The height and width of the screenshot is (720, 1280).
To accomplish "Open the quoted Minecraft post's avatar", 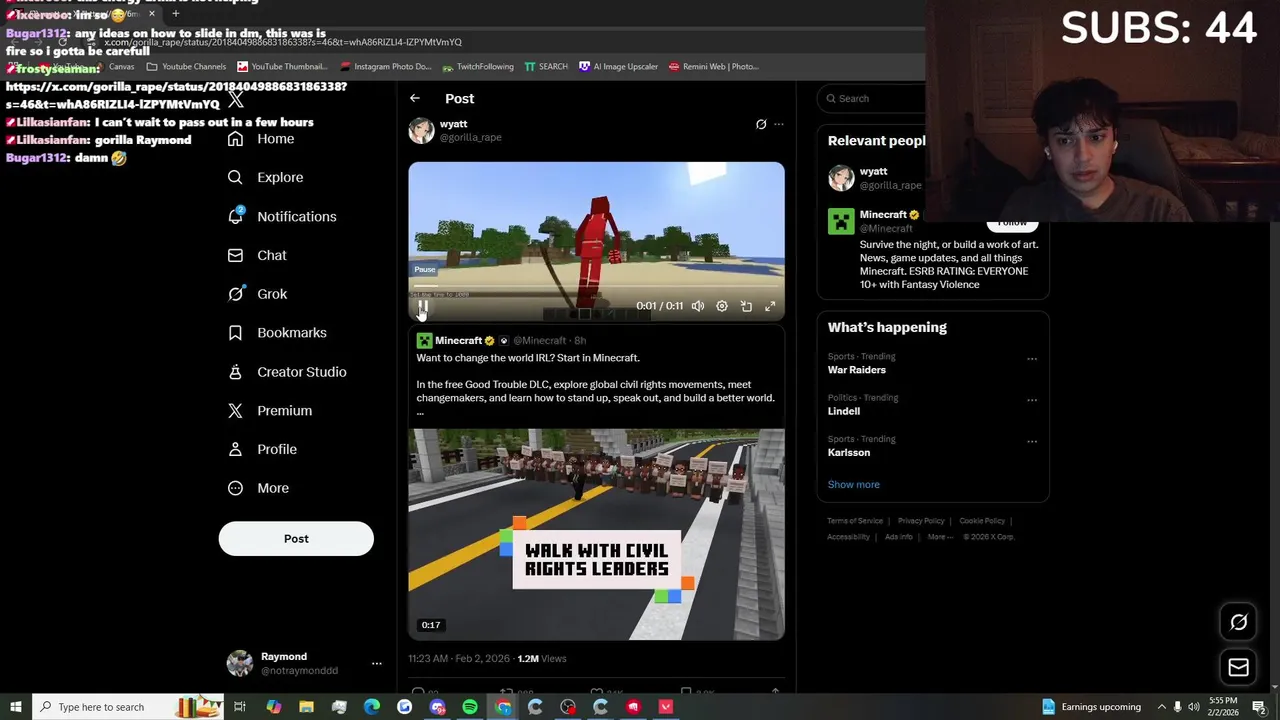I will 424,341.
